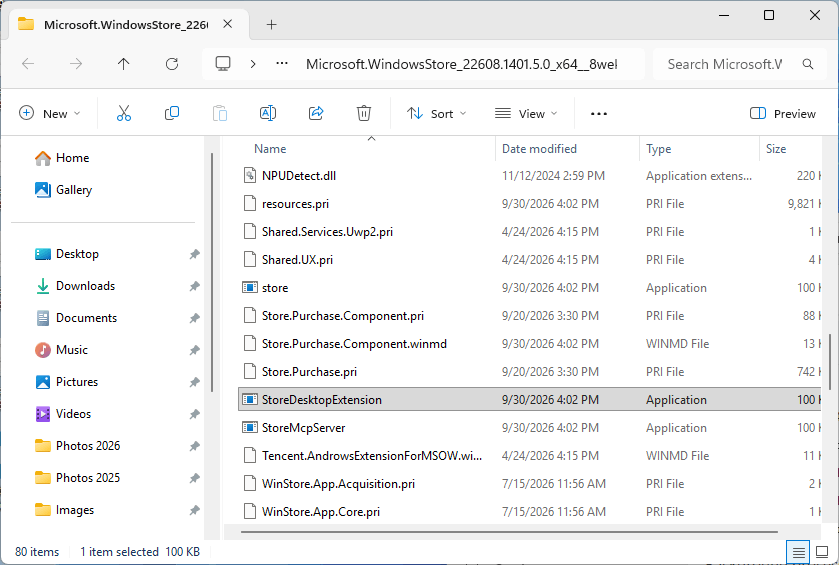Click the Share icon
The width and height of the screenshot is (839, 565).
[316, 113]
